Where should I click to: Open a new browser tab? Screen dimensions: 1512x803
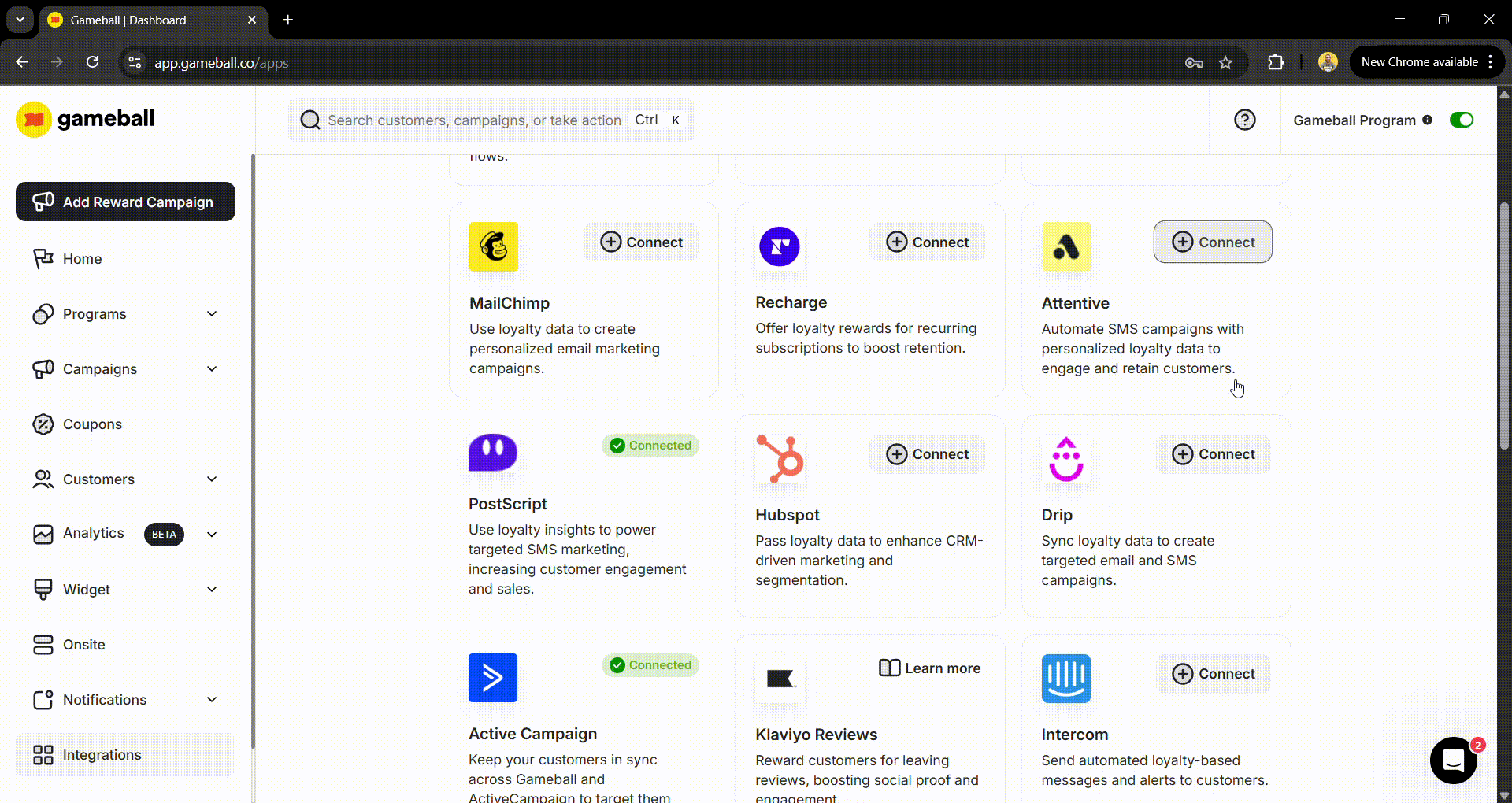coord(287,20)
